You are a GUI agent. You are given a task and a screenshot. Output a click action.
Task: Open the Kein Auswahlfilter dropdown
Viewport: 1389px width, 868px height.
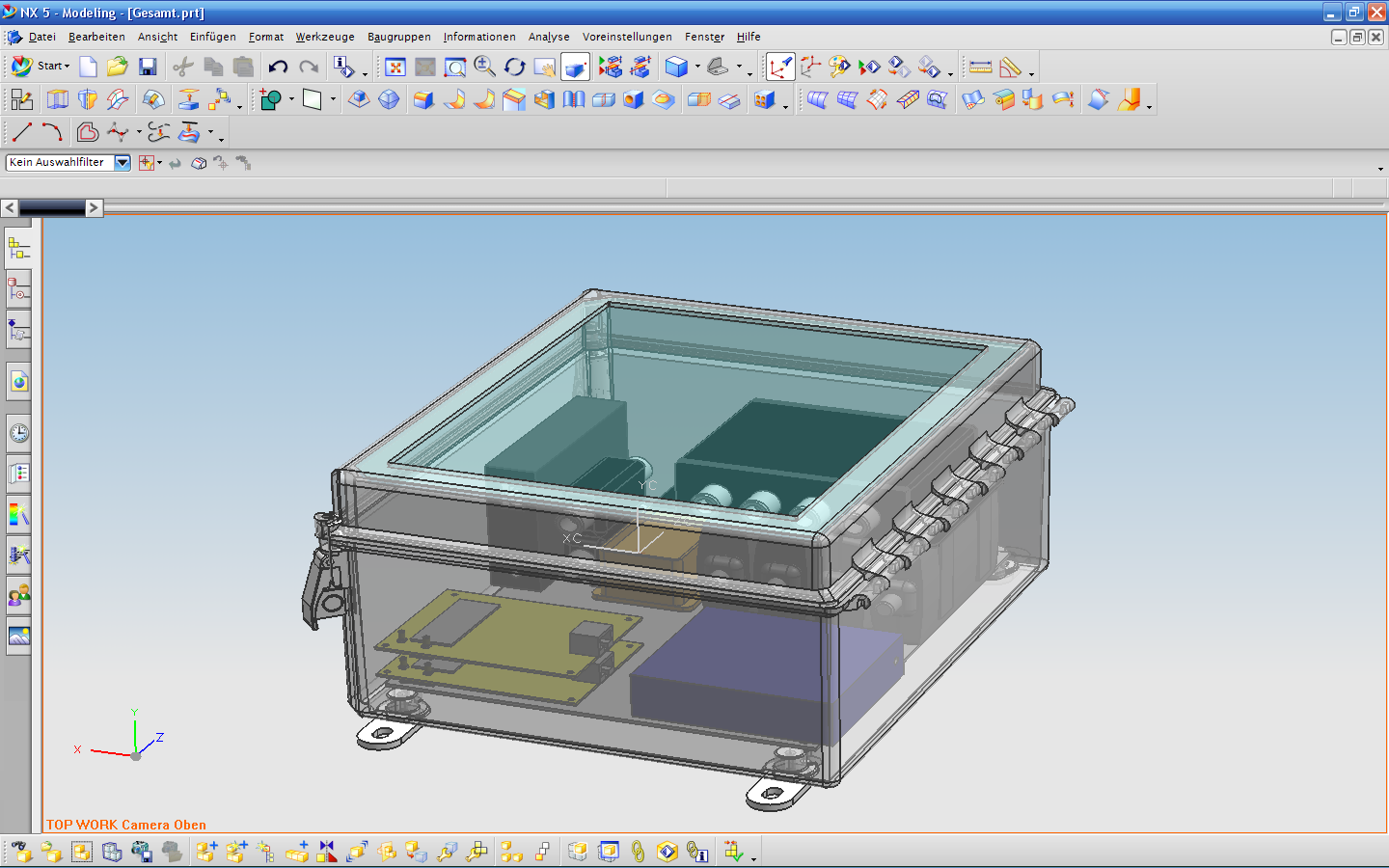click(68, 163)
